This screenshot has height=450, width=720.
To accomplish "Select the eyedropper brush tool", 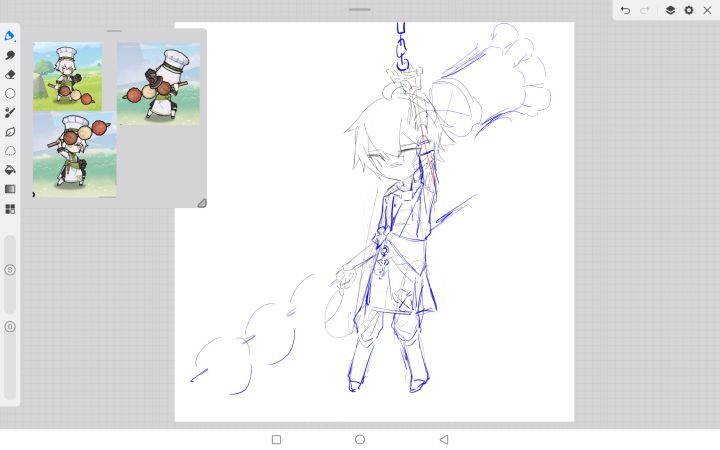I will [10, 112].
